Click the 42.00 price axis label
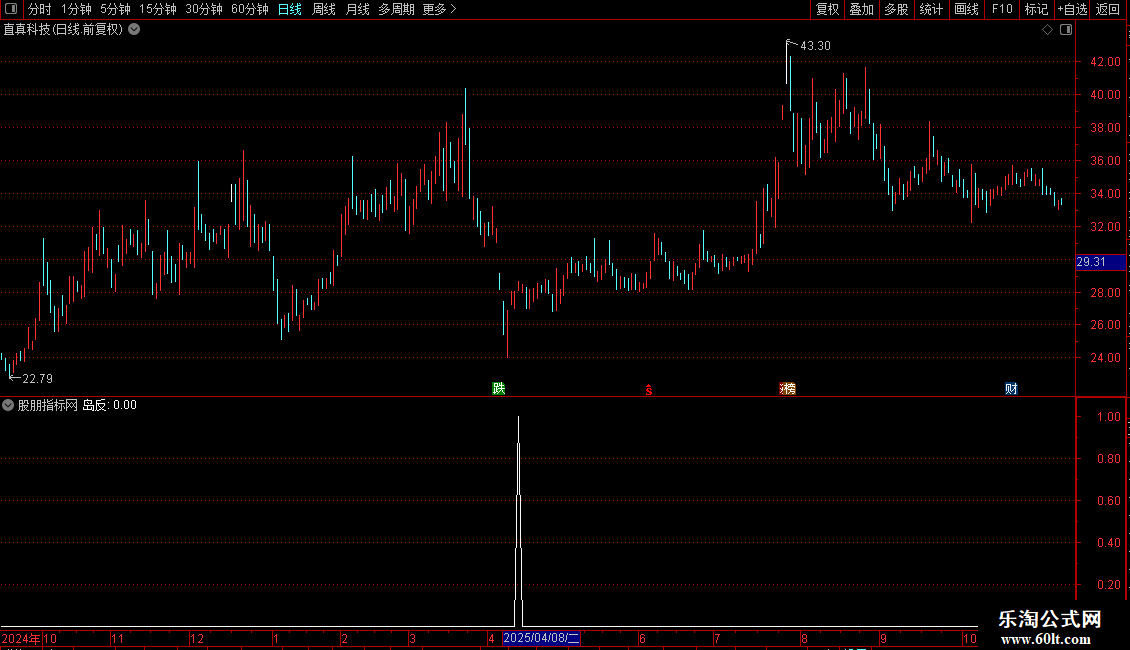This screenshot has width=1130, height=650. click(1105, 62)
